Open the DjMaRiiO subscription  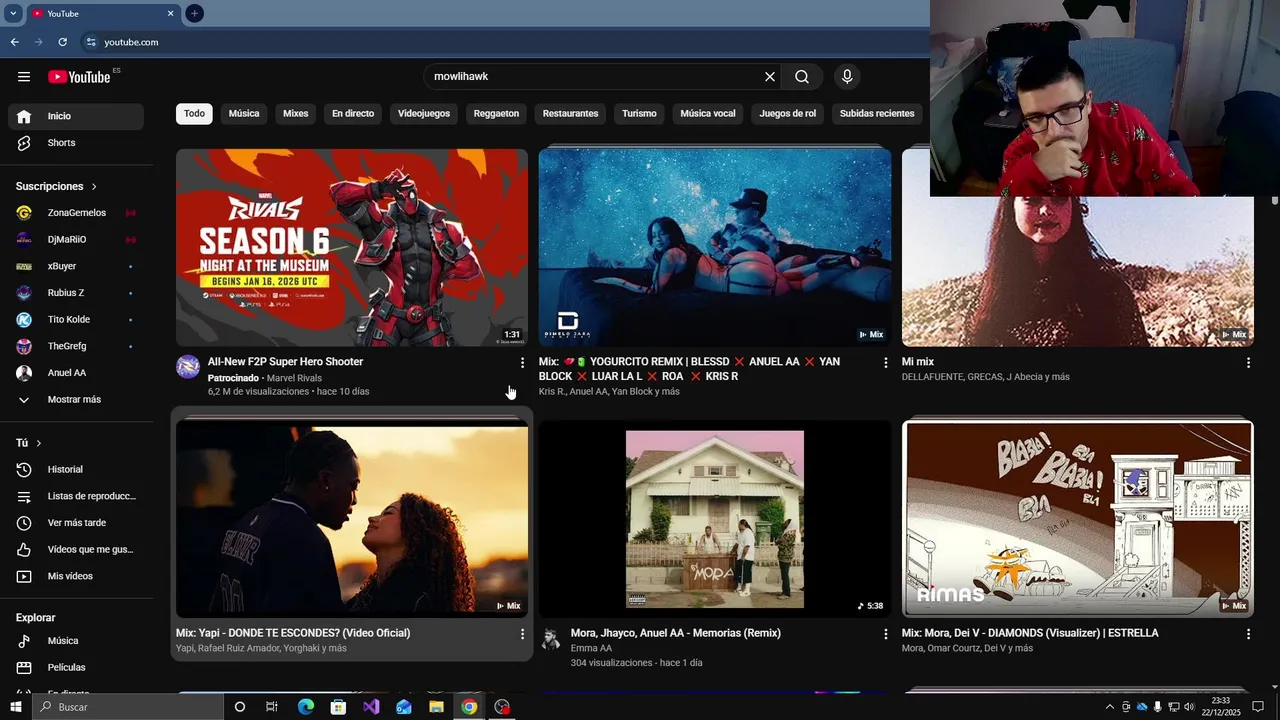76,240
